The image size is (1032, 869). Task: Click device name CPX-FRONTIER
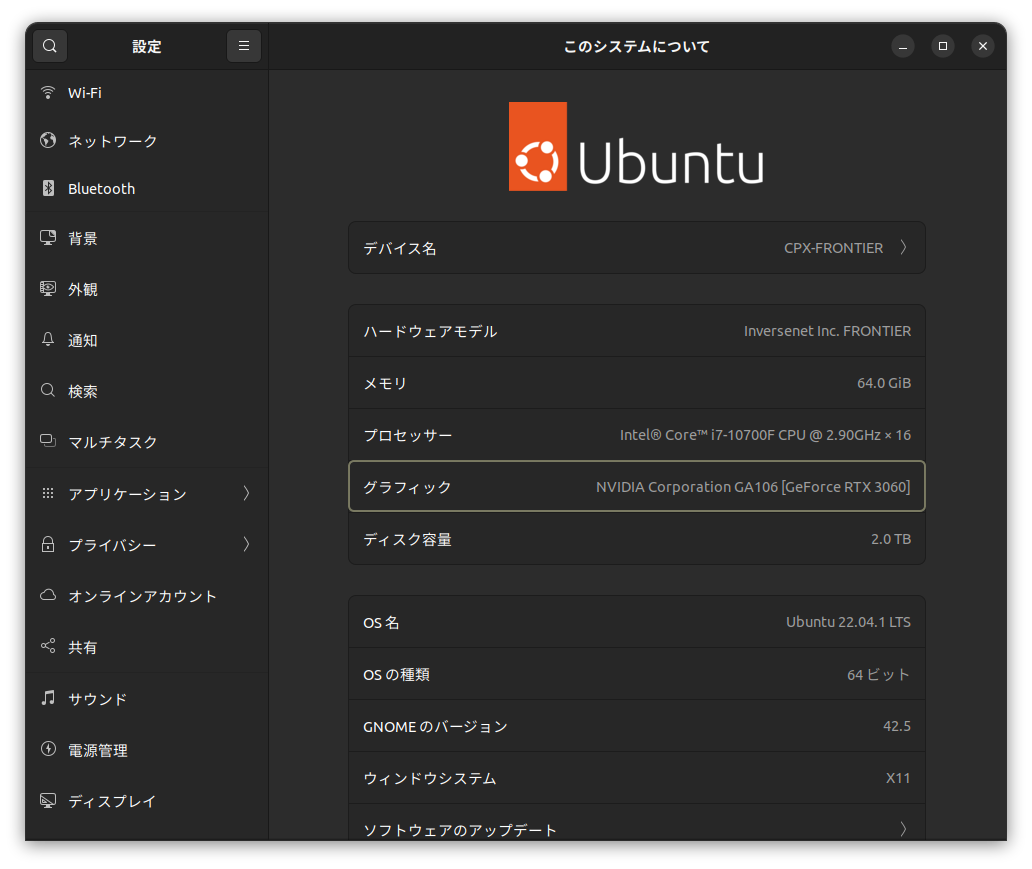833,248
